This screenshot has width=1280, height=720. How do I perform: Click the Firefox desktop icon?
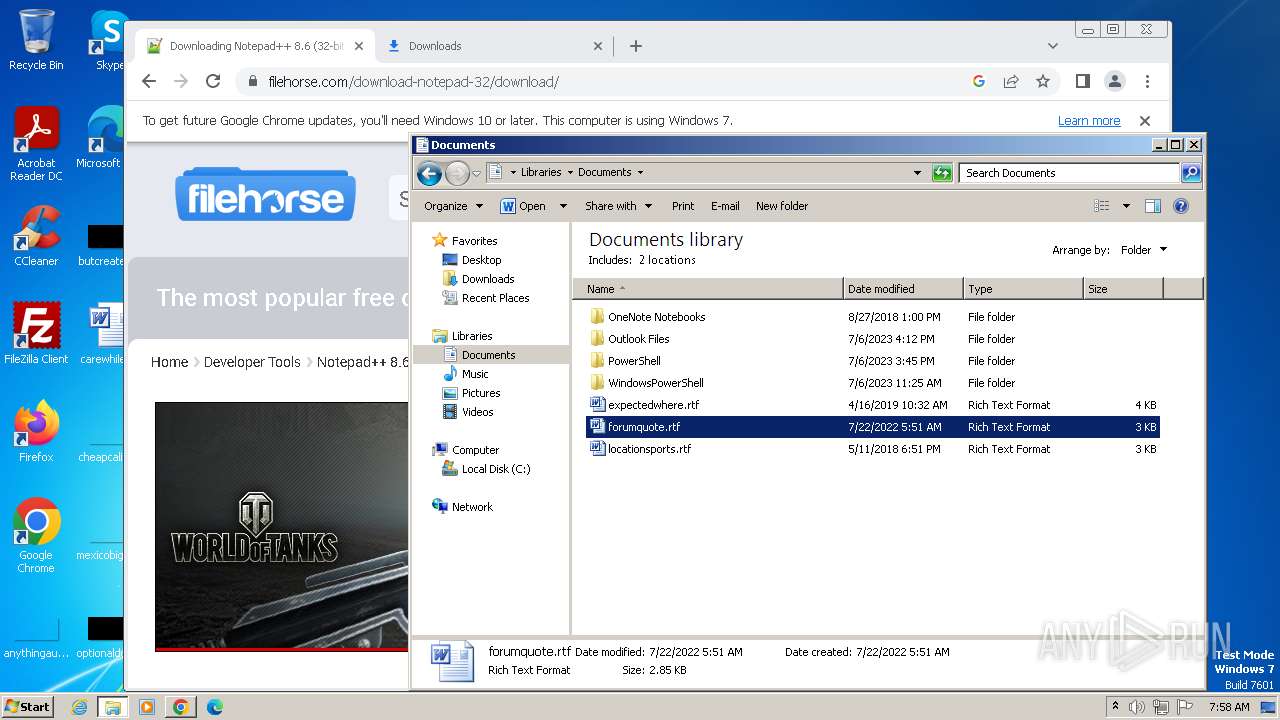point(36,431)
